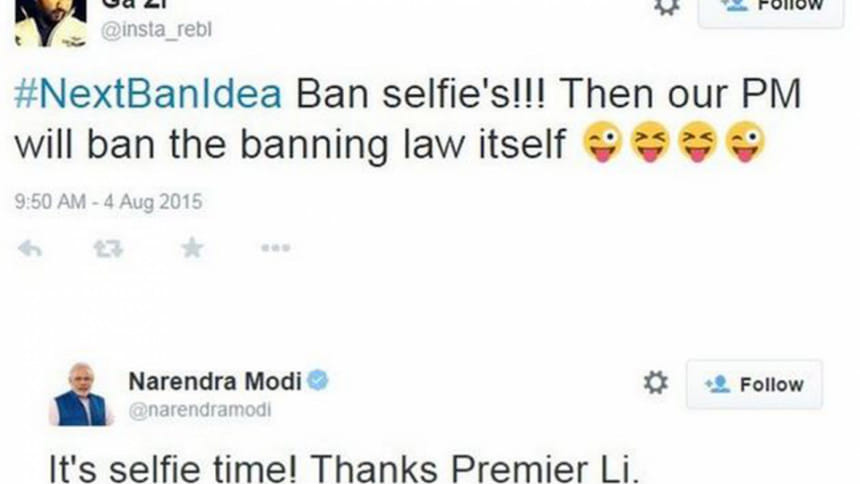Open the 9:50 AM - 4 Aug 2015 timestamp
The width and height of the screenshot is (860, 484).
click(x=109, y=202)
